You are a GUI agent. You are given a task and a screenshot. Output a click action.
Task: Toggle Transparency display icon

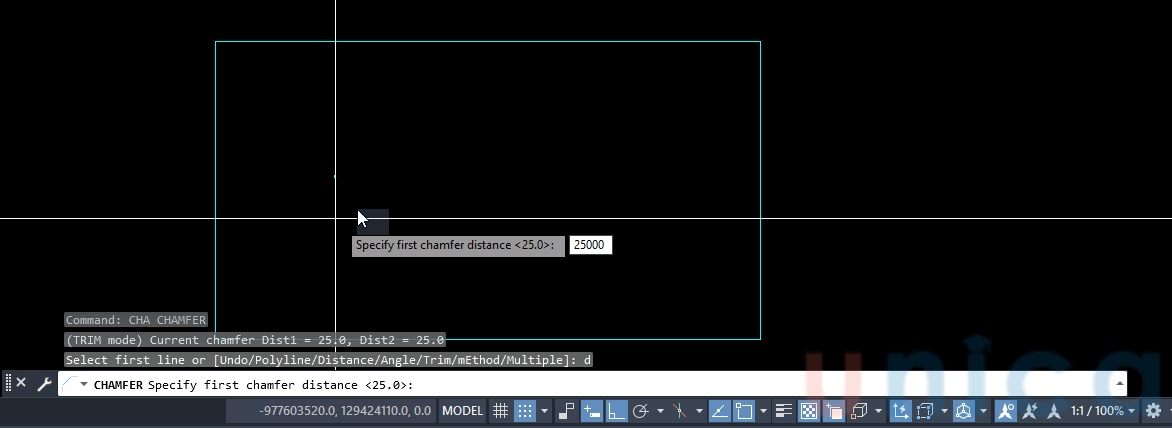tap(808, 411)
